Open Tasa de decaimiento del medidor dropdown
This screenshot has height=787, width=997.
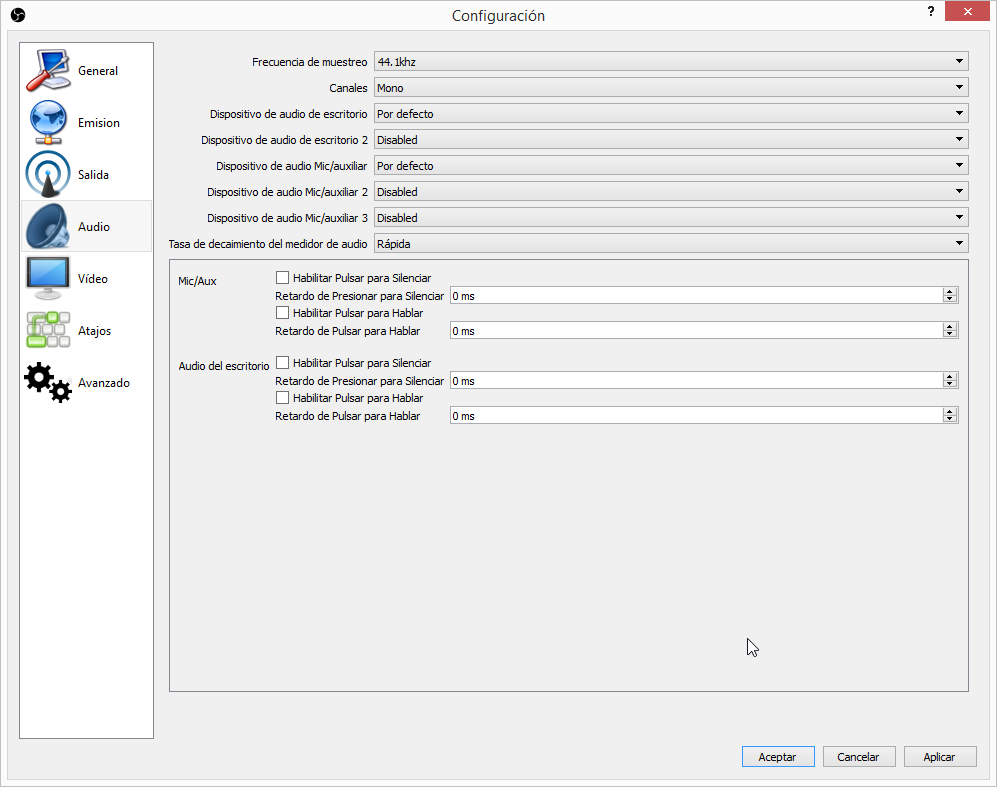click(671, 244)
